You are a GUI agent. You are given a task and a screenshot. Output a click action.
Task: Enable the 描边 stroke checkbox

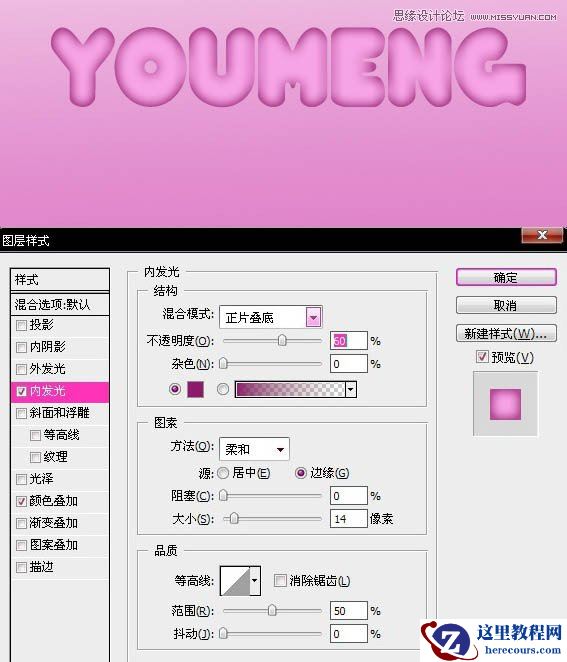[21, 567]
